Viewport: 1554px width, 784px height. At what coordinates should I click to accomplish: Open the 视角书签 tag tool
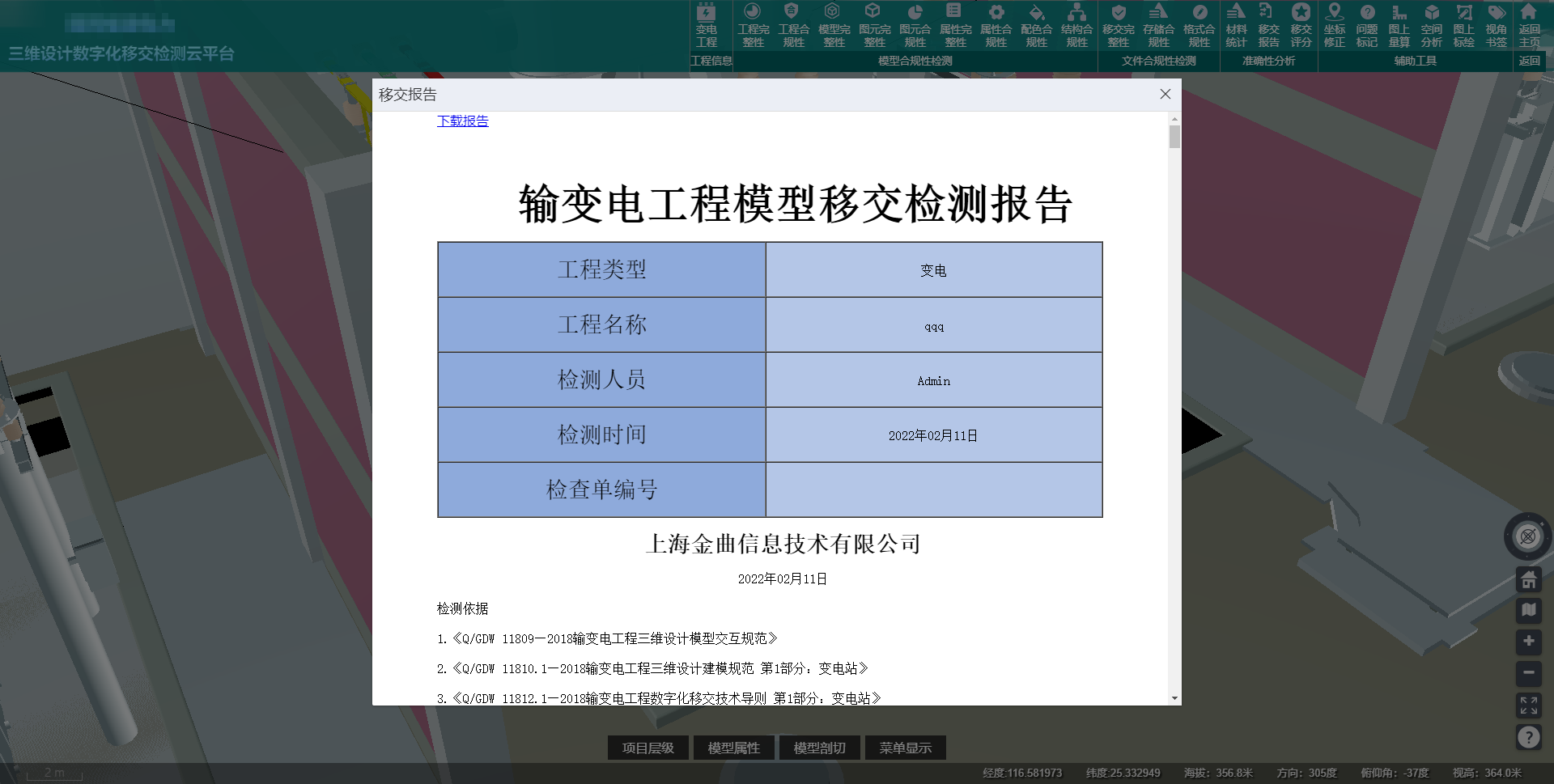(1496, 26)
